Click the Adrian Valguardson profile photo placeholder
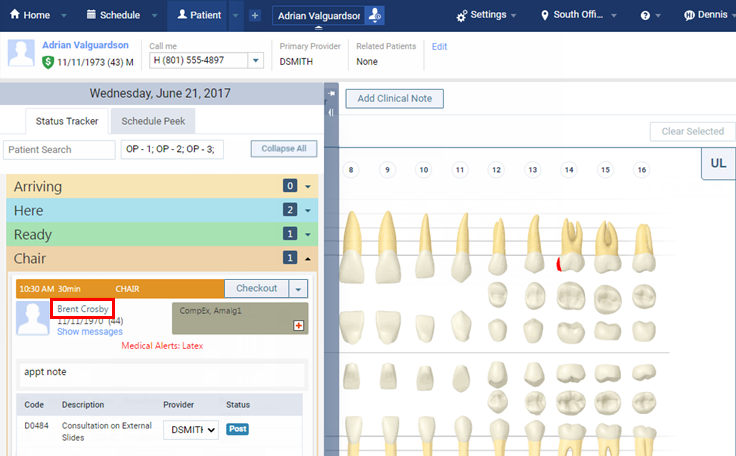The image size is (736, 456). [x=21, y=53]
